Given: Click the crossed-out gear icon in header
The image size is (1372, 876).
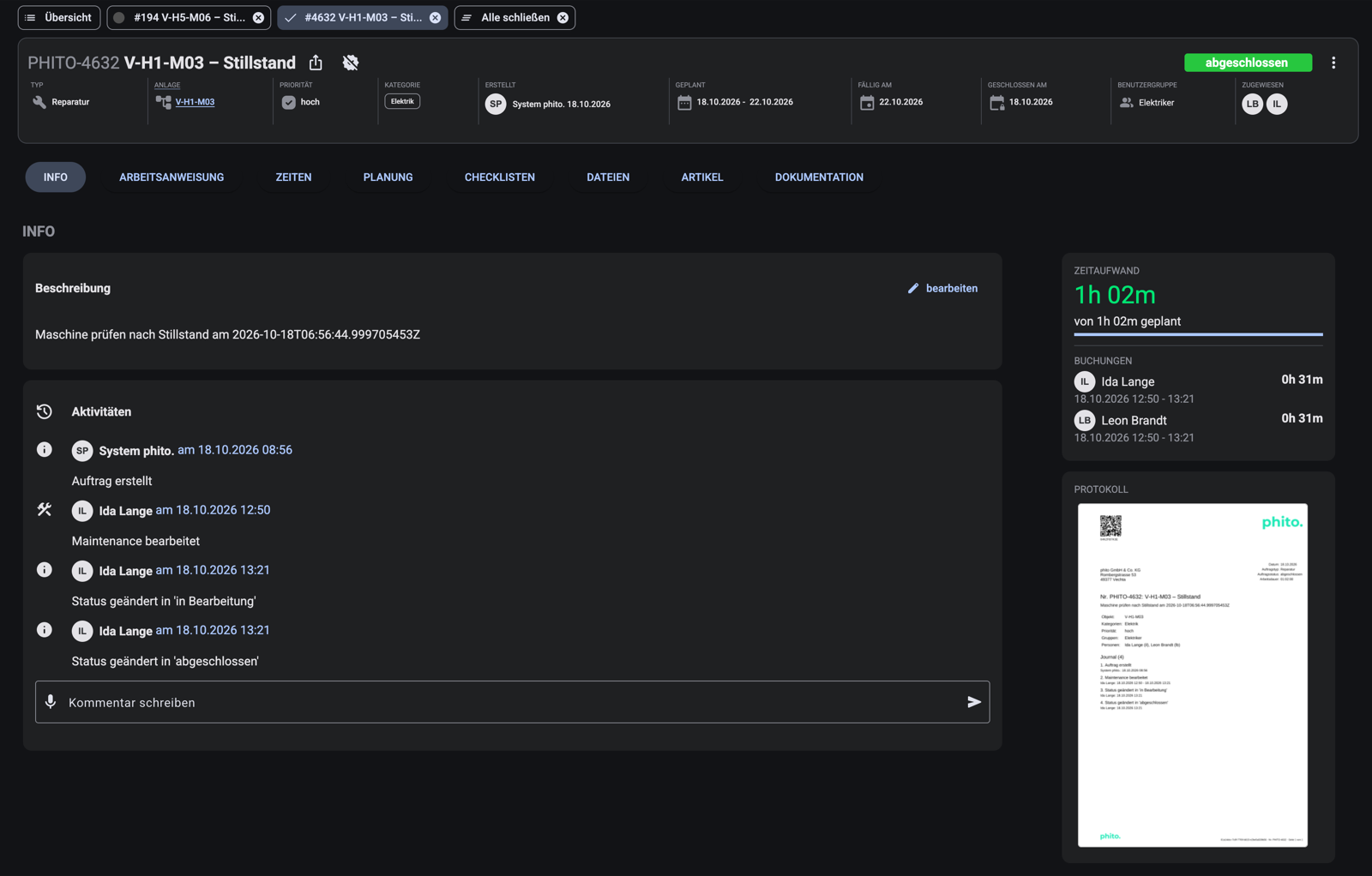Looking at the screenshot, I should 351,63.
